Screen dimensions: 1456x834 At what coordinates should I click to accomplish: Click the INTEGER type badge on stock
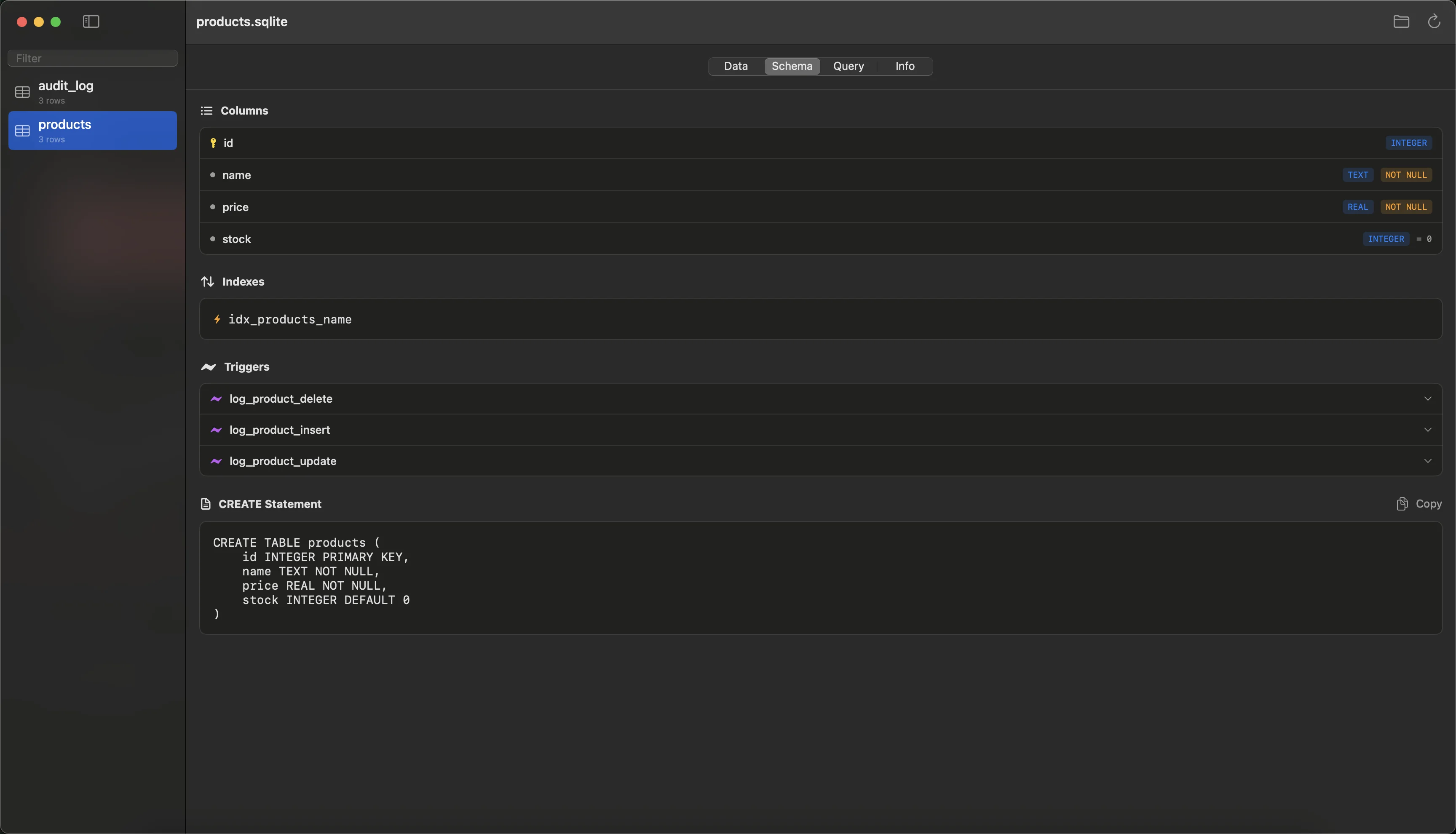click(1386, 239)
